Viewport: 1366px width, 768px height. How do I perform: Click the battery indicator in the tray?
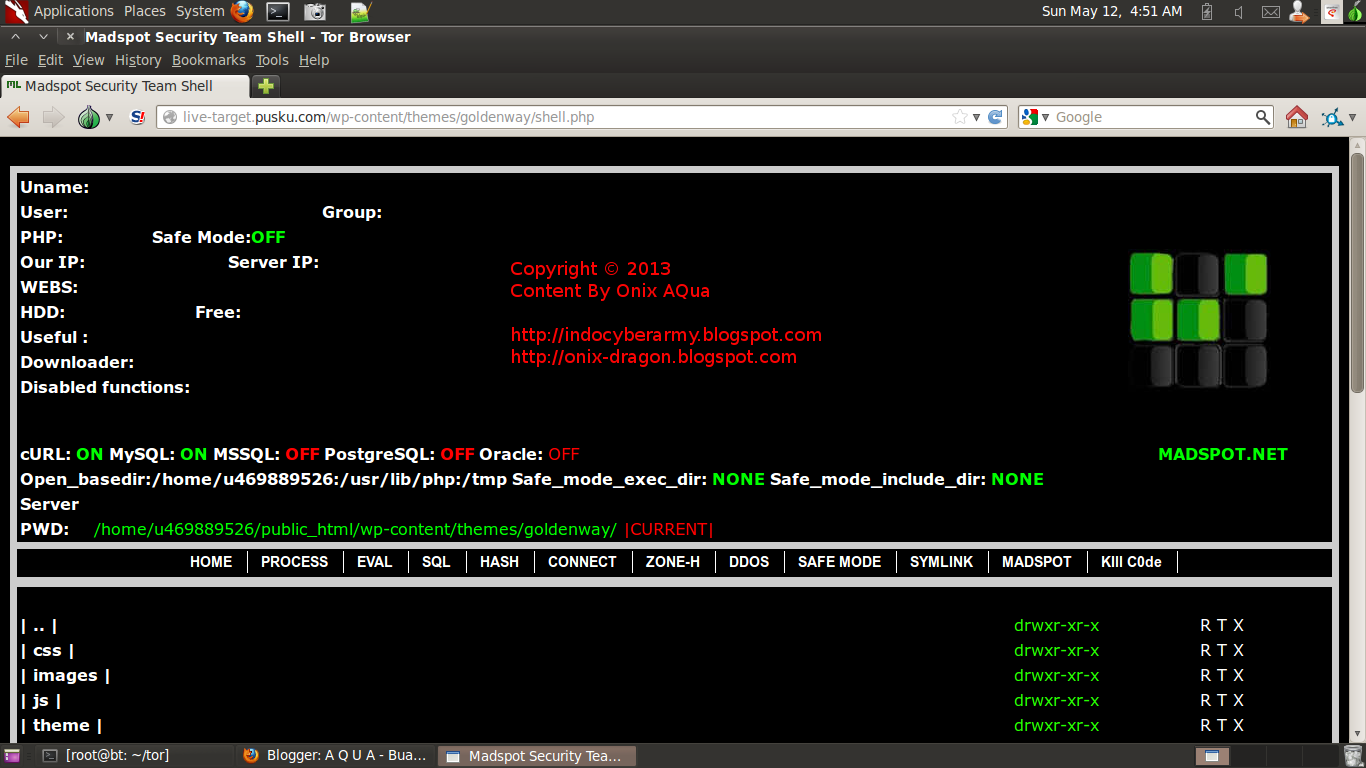pyautogui.click(x=1207, y=12)
